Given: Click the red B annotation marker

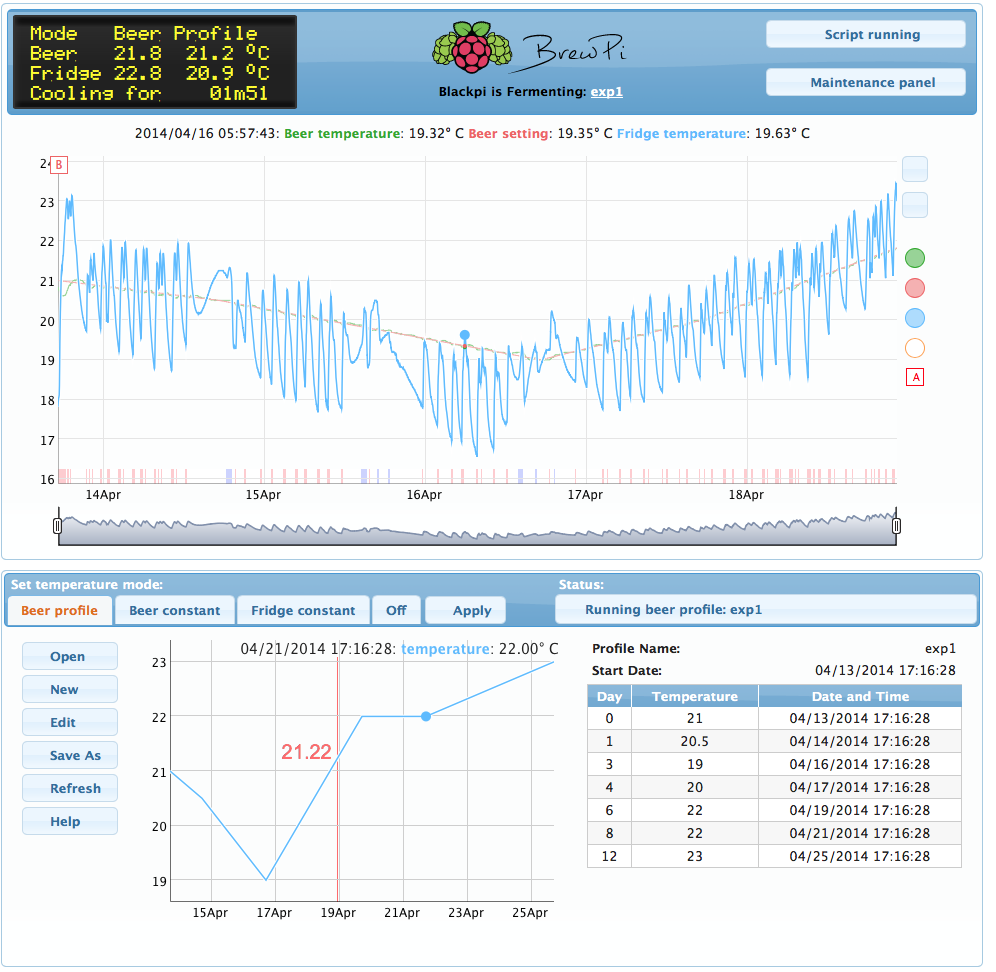Looking at the screenshot, I should [x=59, y=164].
